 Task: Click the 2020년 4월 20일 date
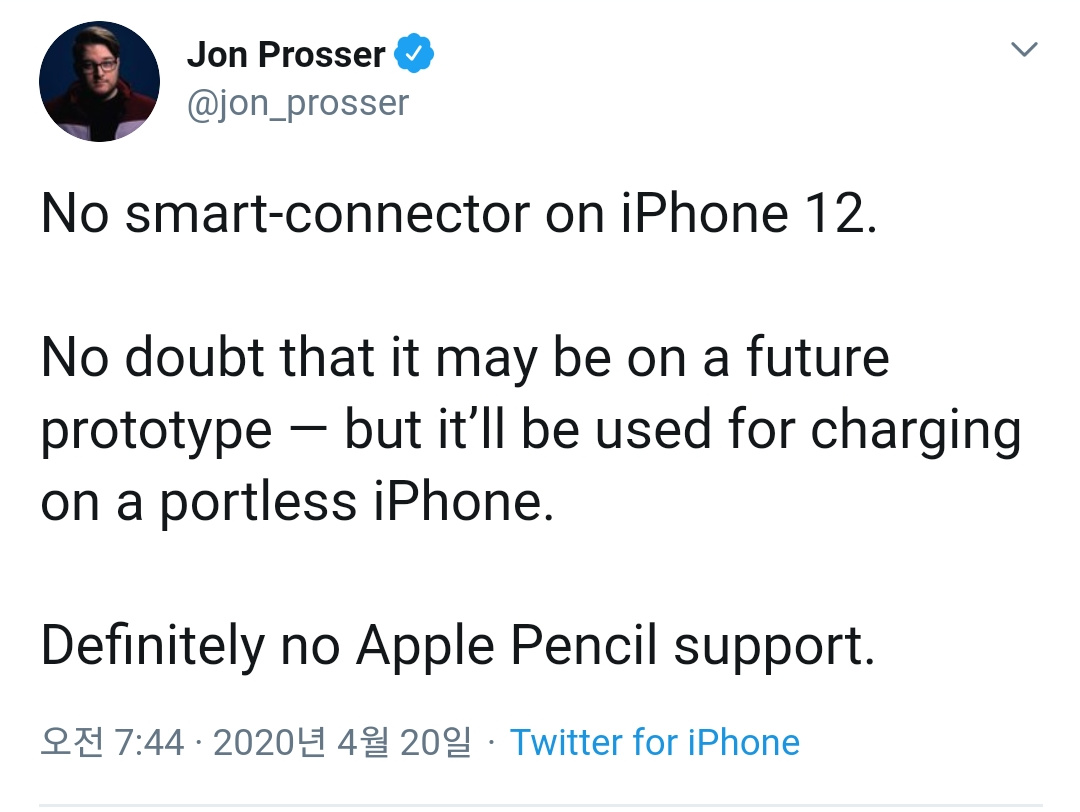(342, 742)
